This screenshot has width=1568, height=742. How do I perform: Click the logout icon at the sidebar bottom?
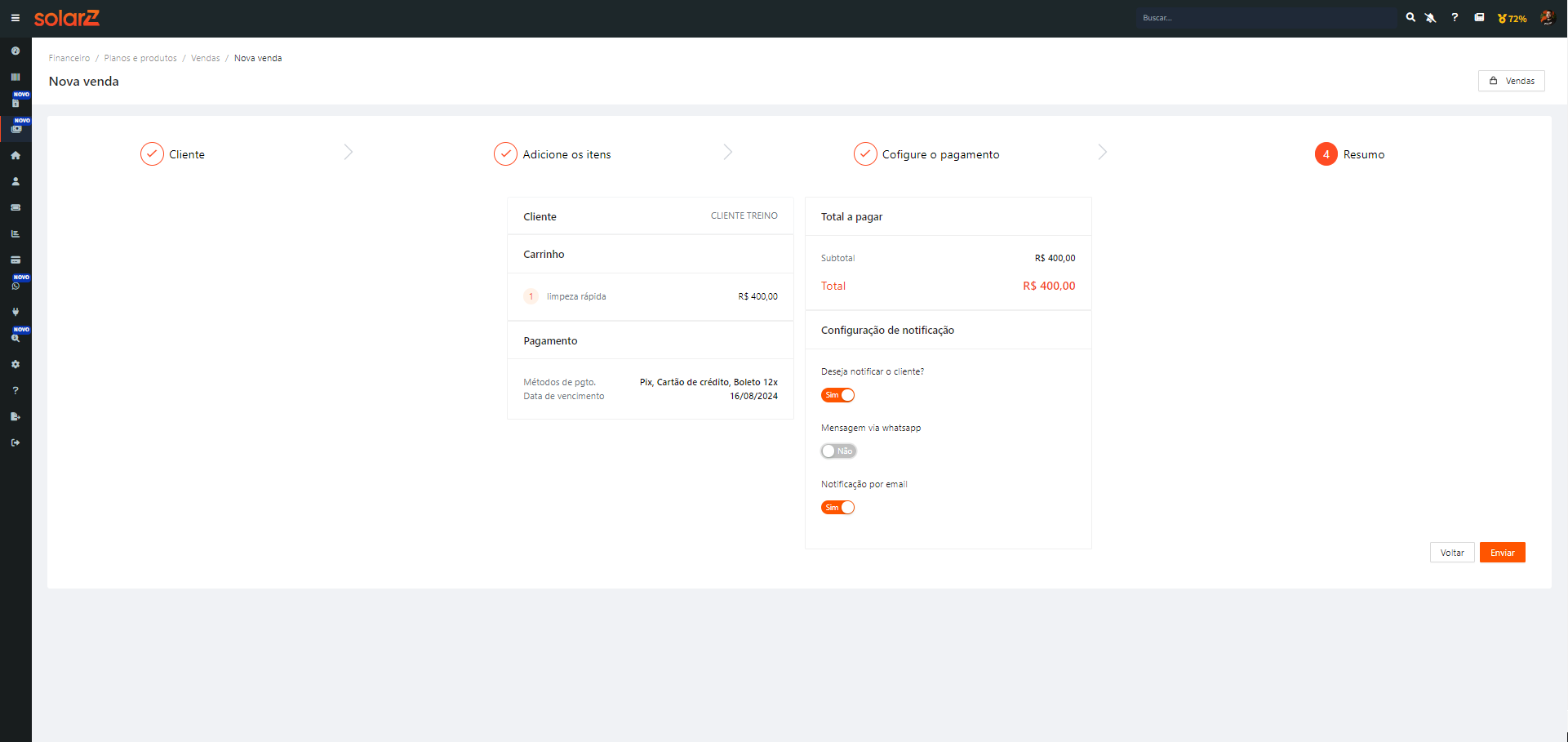(16, 442)
